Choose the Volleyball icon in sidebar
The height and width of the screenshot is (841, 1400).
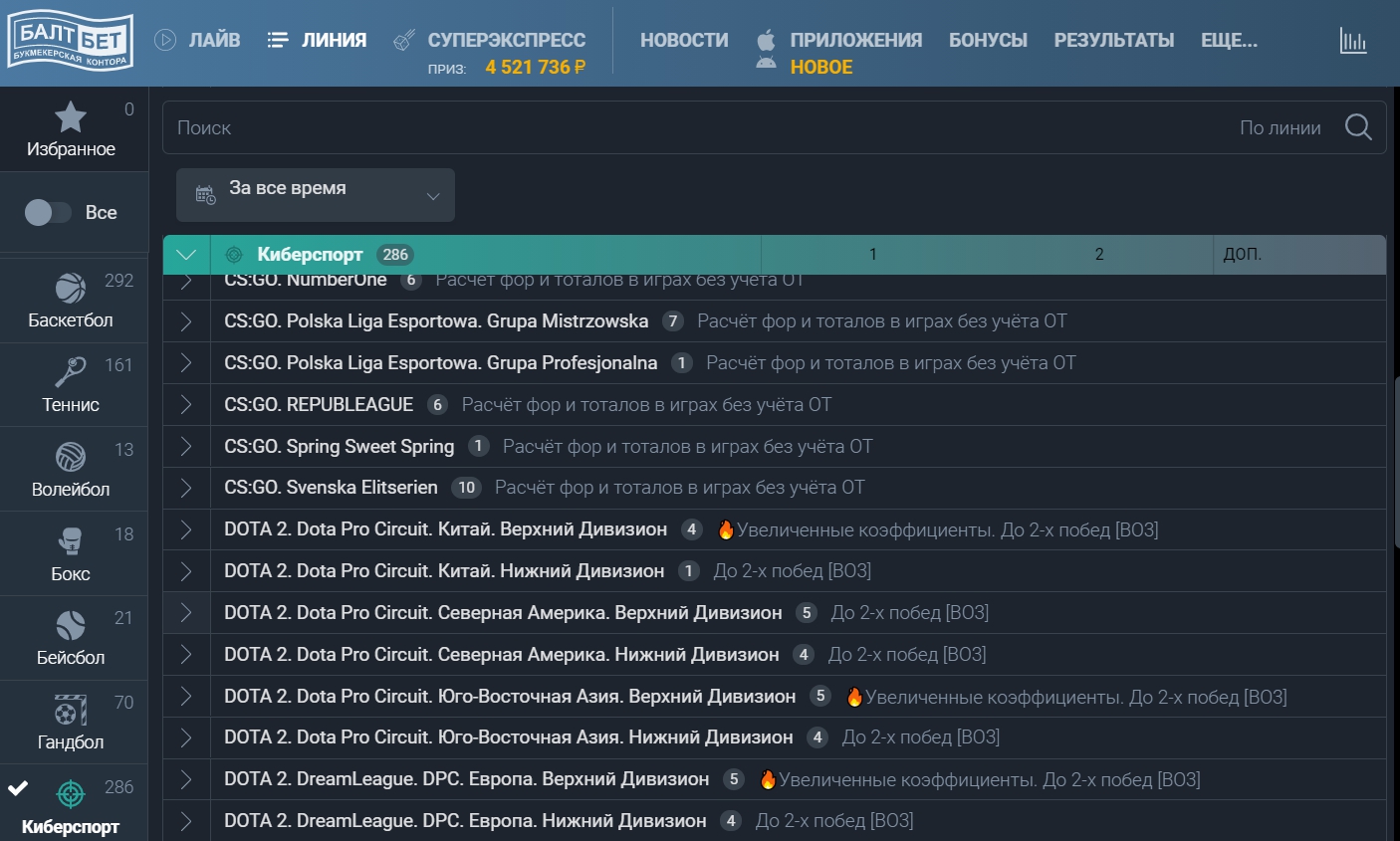[70, 457]
